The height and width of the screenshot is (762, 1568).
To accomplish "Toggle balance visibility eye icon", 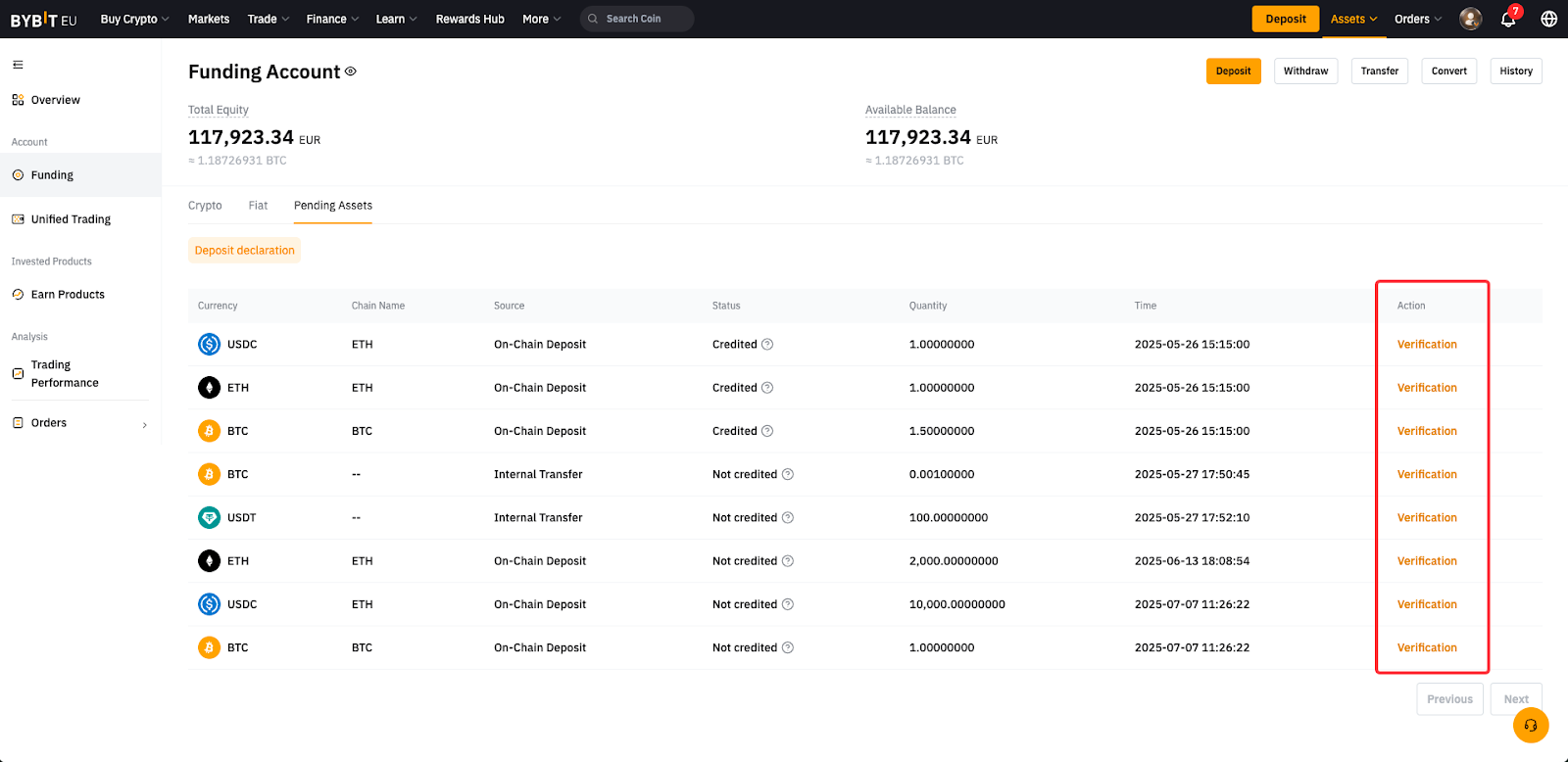I will 351,71.
